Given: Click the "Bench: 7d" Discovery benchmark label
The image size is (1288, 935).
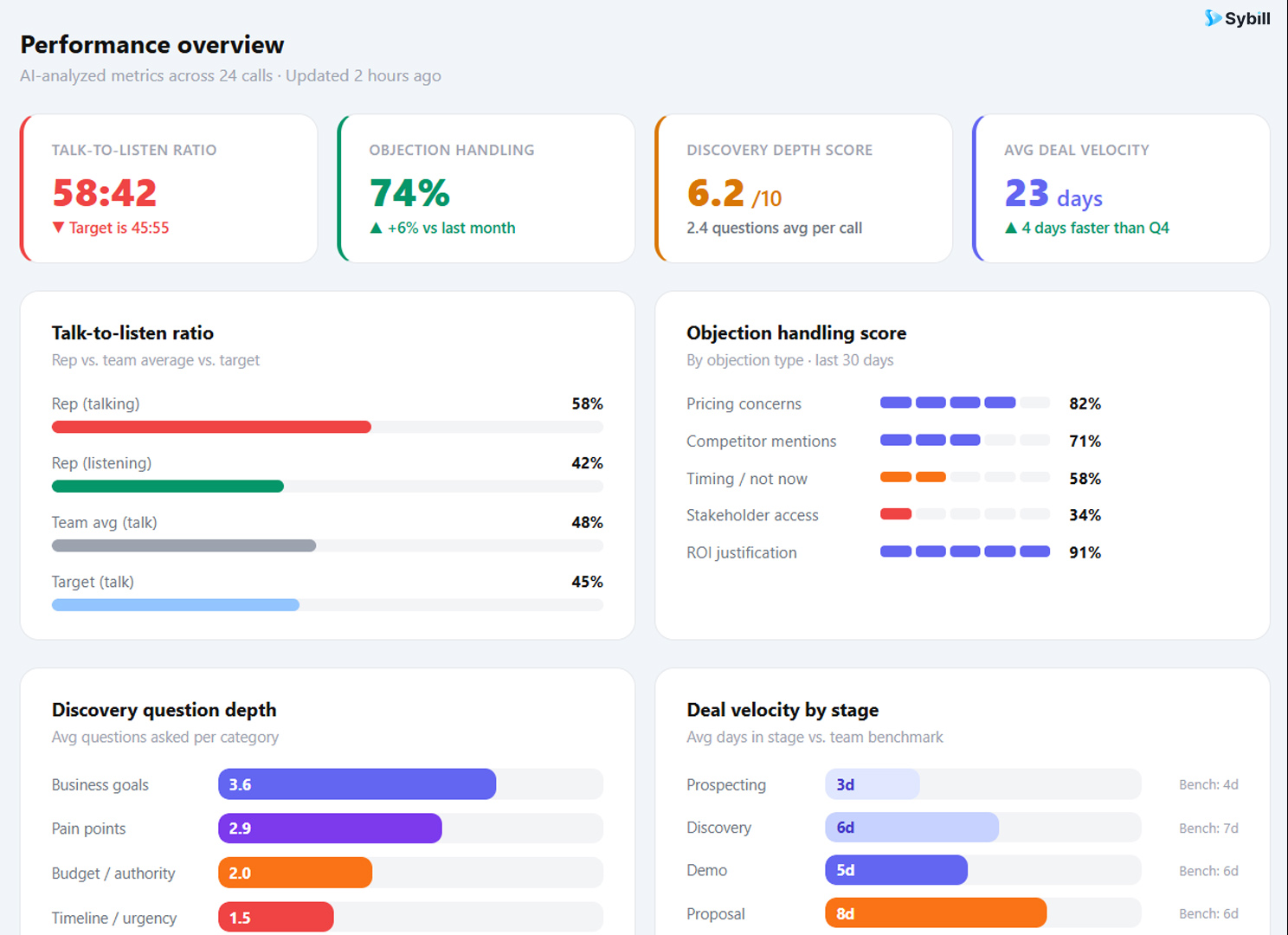Looking at the screenshot, I should (1208, 829).
